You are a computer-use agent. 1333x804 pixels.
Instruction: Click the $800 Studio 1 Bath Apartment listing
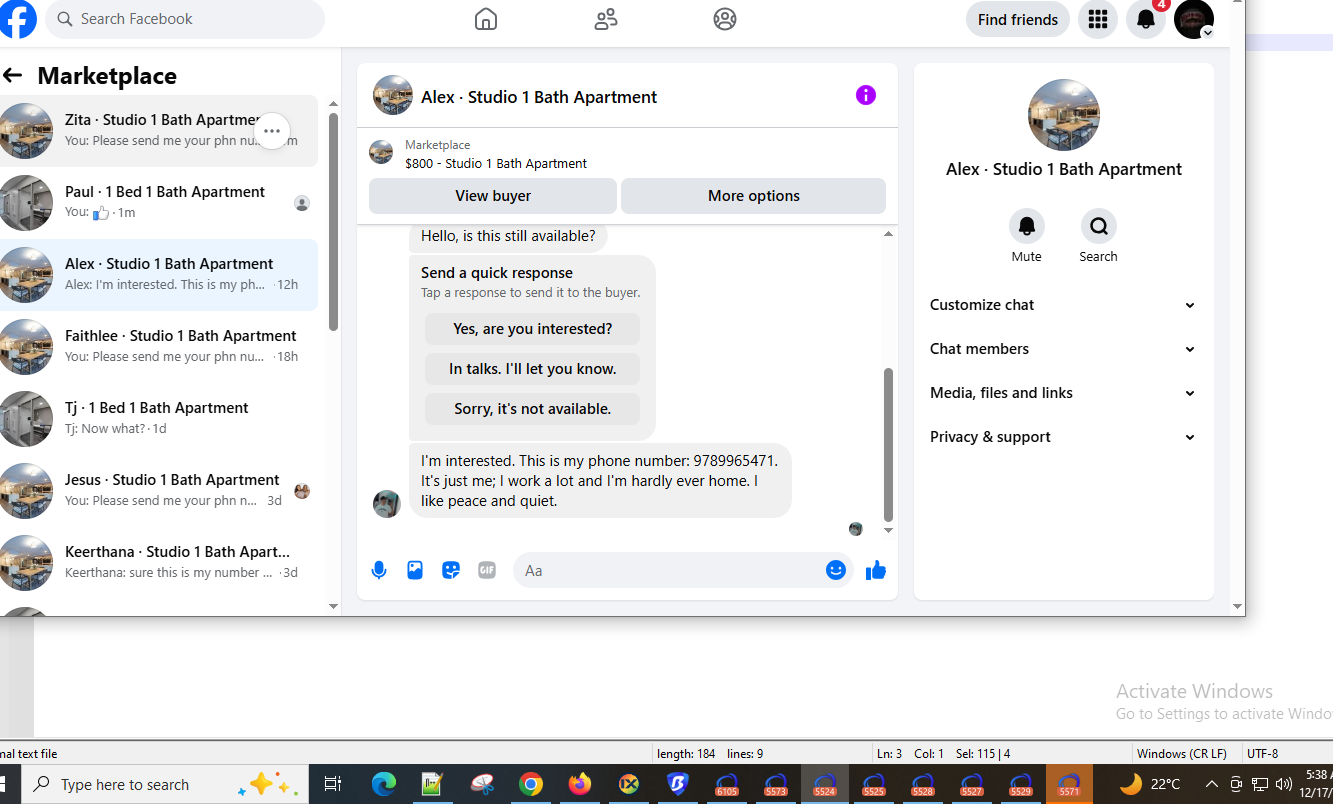496,163
